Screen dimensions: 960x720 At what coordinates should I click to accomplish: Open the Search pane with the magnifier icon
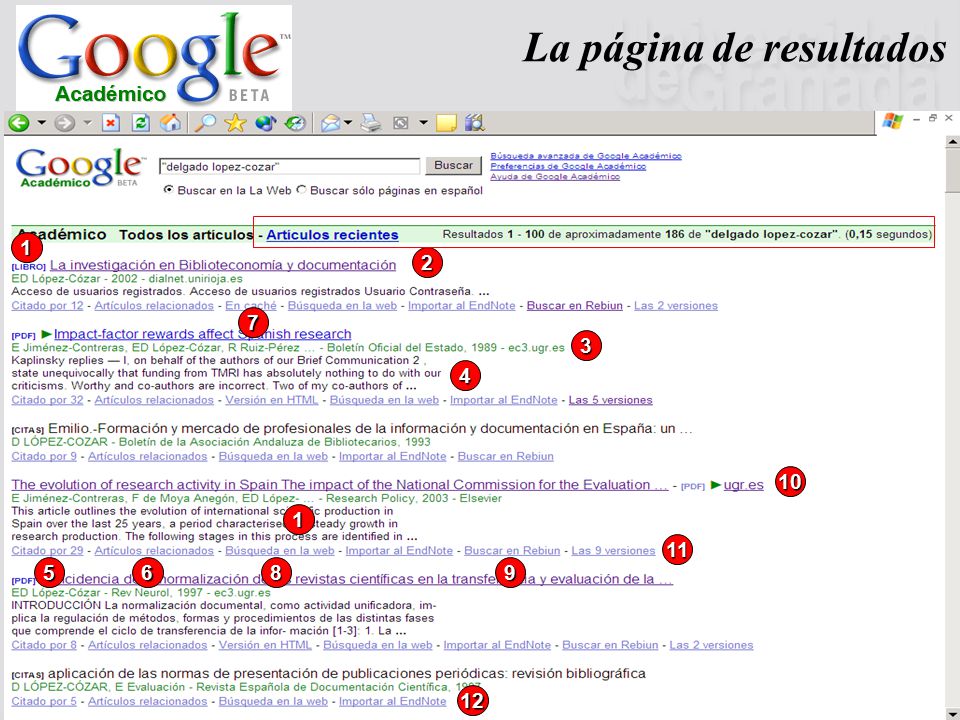pos(204,123)
